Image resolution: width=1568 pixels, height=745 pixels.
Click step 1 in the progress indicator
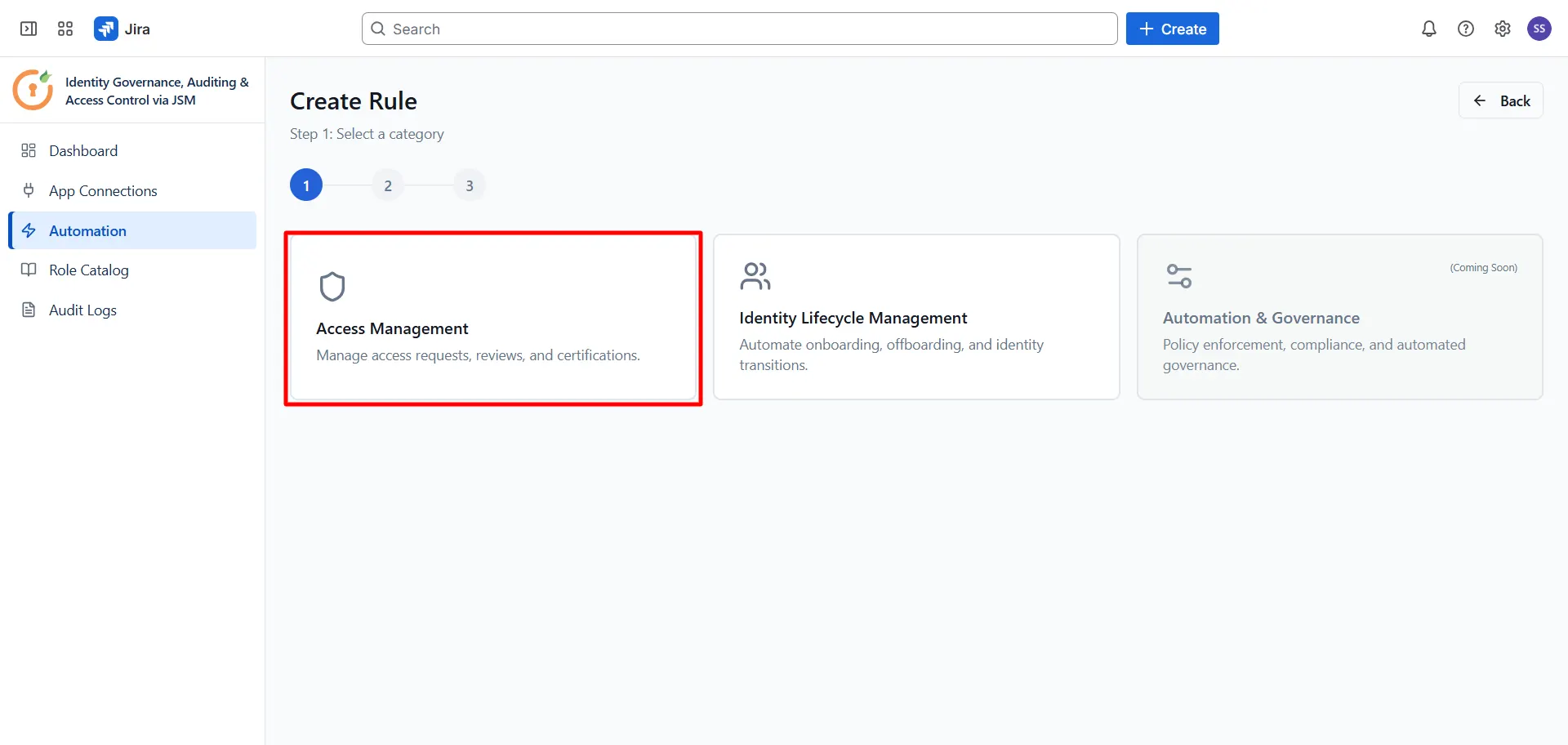[306, 185]
